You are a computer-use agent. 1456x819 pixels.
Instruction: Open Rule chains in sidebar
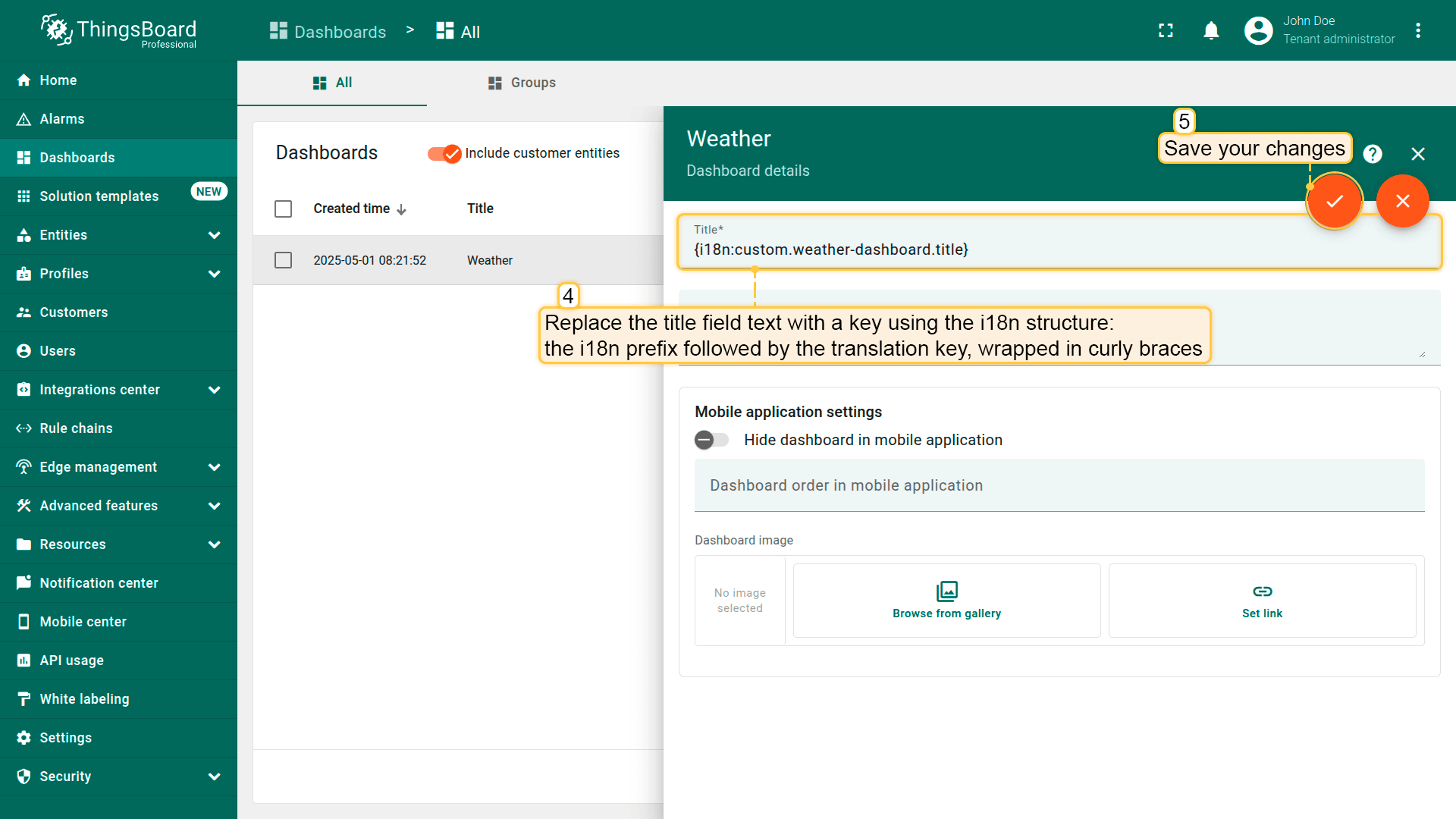(x=76, y=428)
